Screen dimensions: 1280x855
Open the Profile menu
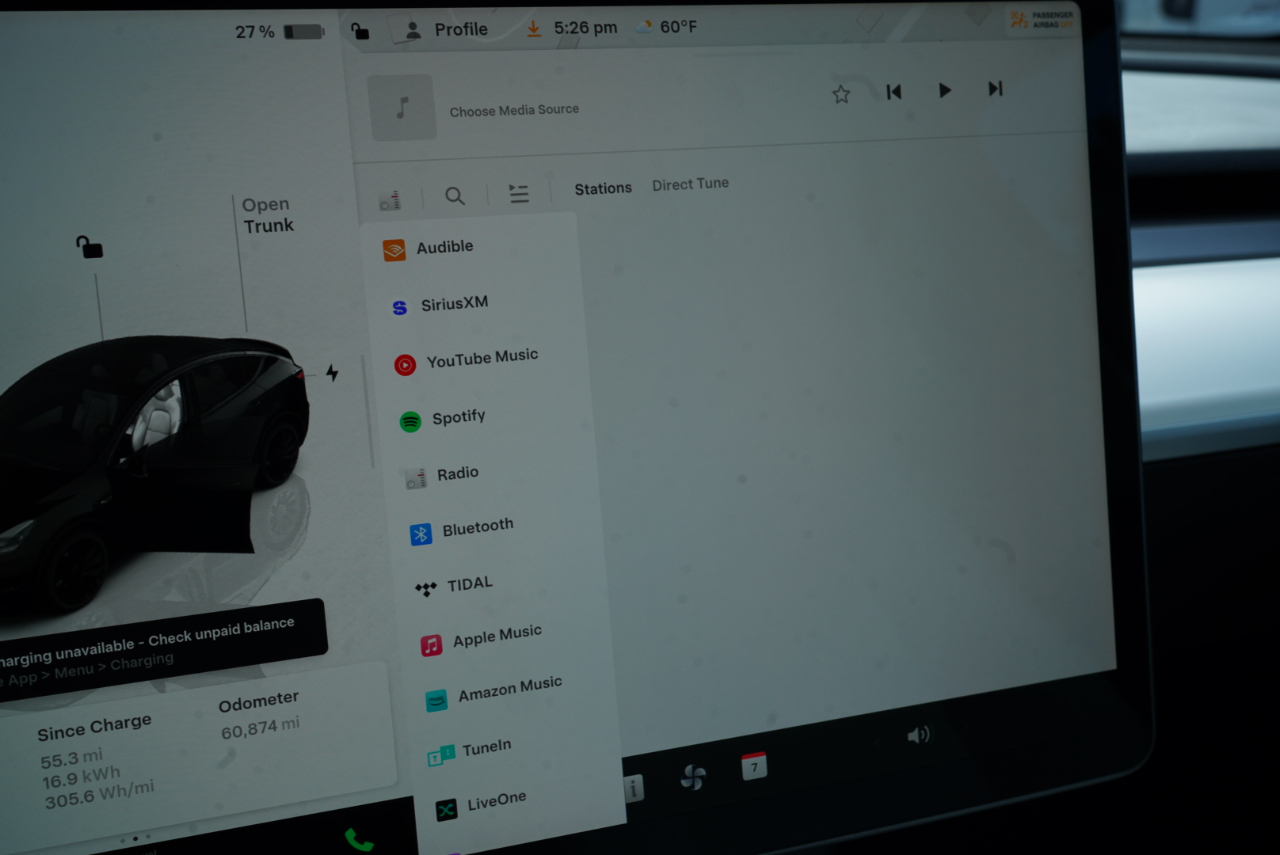coord(446,30)
